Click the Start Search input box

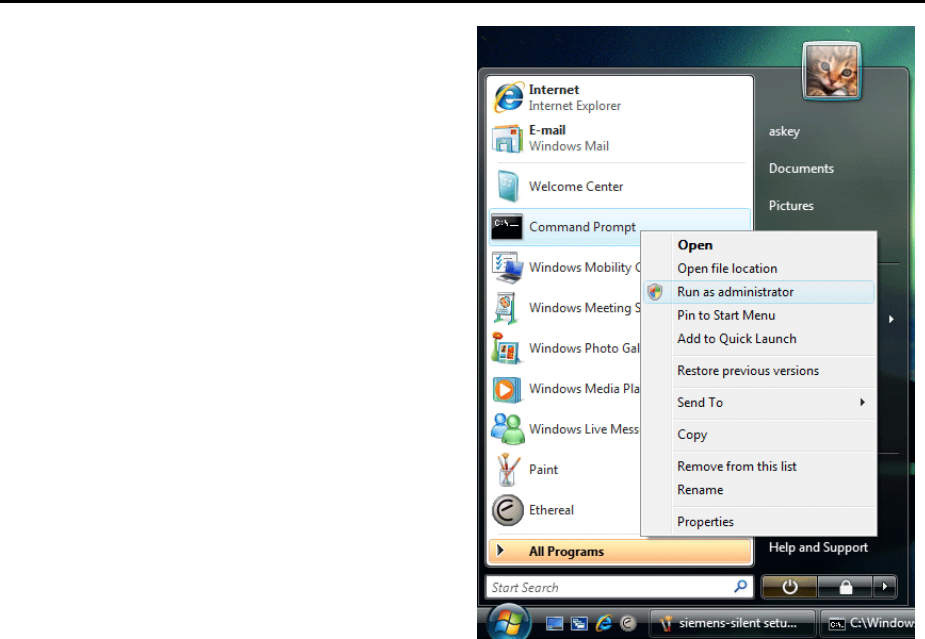point(608,587)
